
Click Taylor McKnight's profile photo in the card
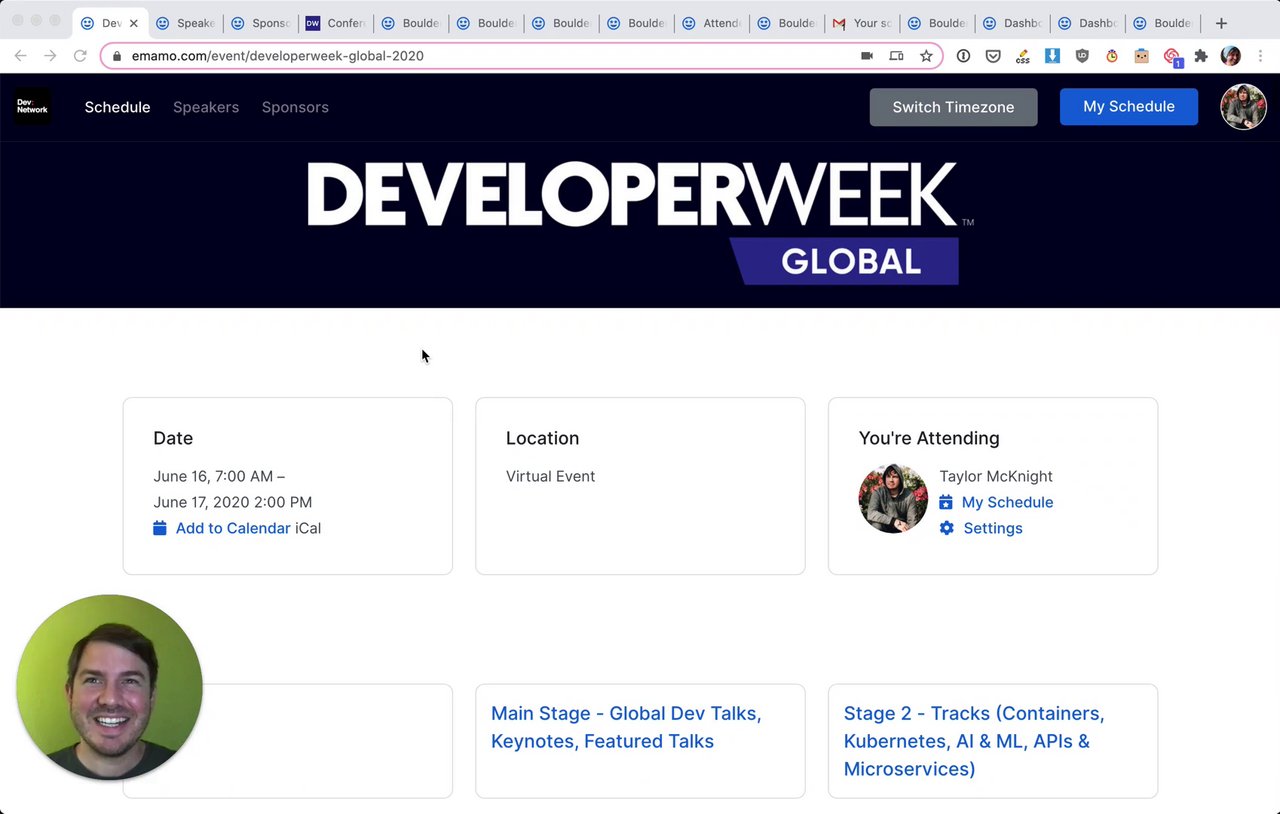tap(893, 499)
